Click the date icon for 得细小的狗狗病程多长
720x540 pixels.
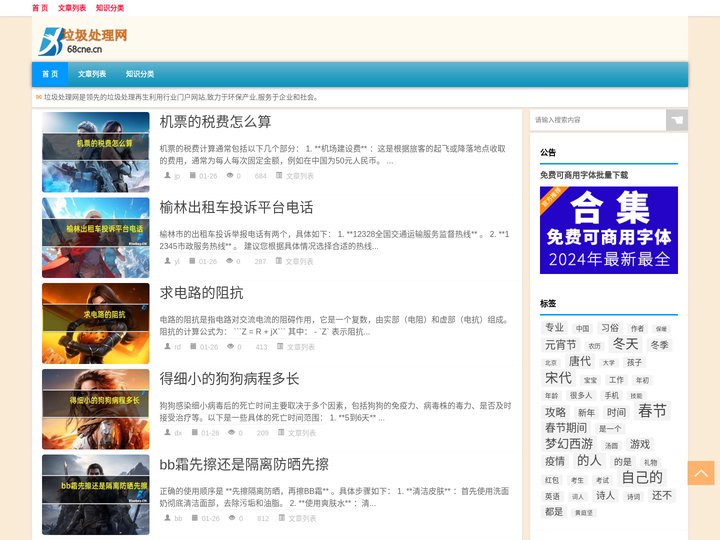[195, 433]
